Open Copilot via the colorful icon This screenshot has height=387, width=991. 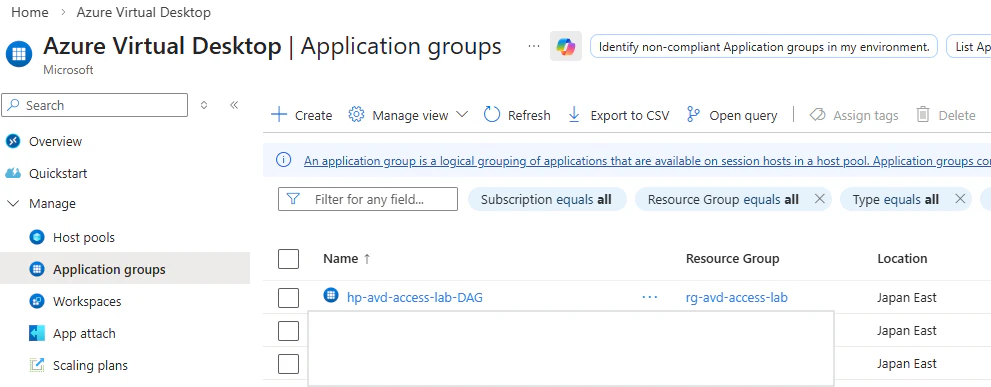tap(566, 46)
